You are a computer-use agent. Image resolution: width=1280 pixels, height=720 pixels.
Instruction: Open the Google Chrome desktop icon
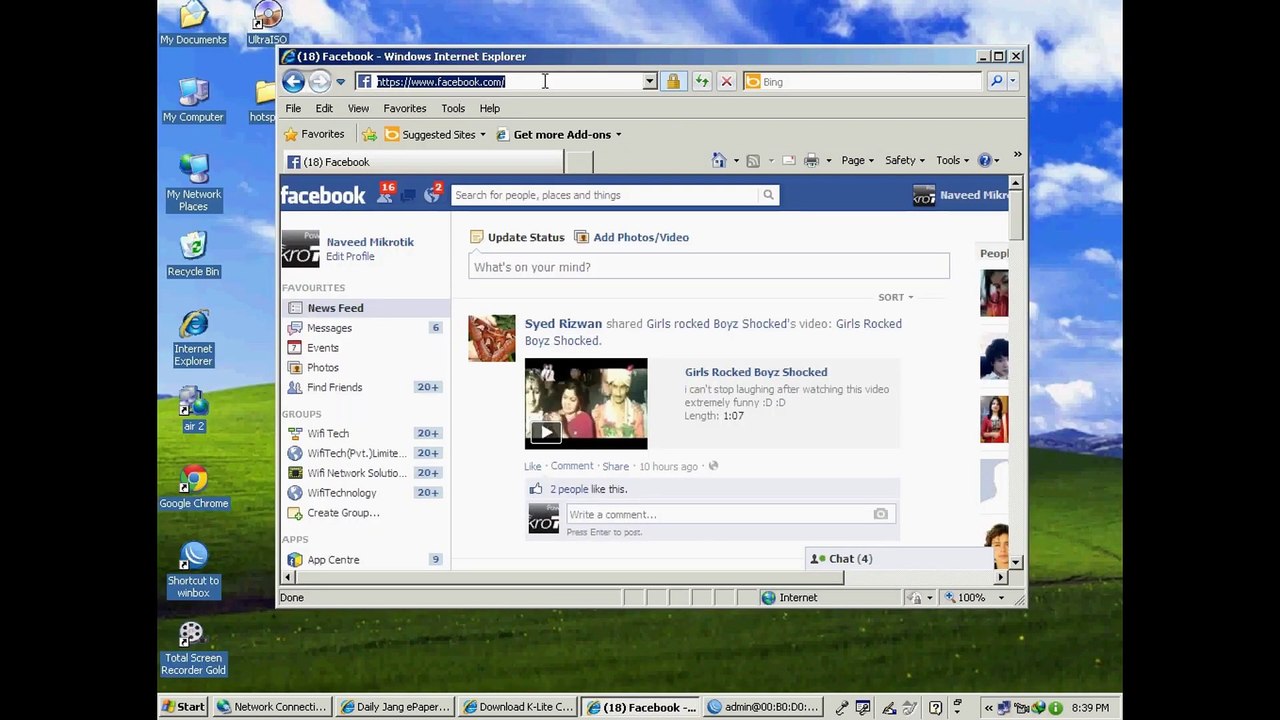(194, 488)
